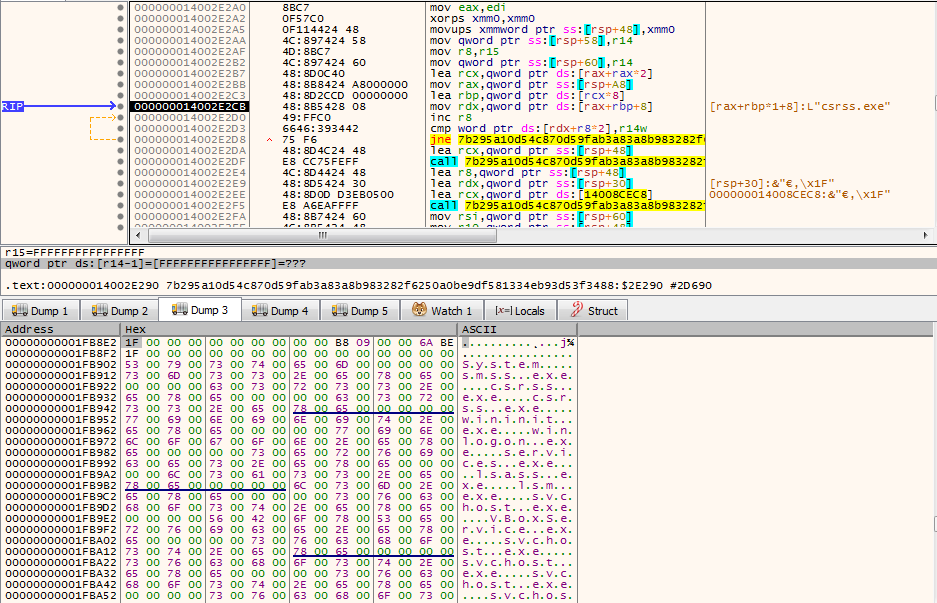The image size is (937, 603).
Task: Select the Dump 3 tab
Action: 200,310
